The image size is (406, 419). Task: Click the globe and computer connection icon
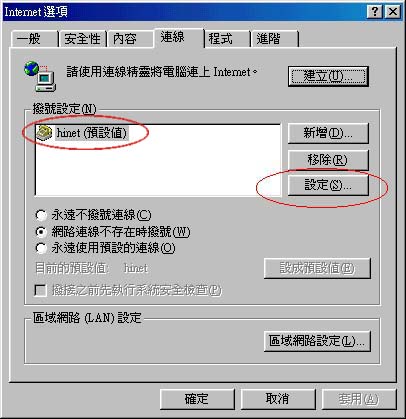[x=40, y=76]
